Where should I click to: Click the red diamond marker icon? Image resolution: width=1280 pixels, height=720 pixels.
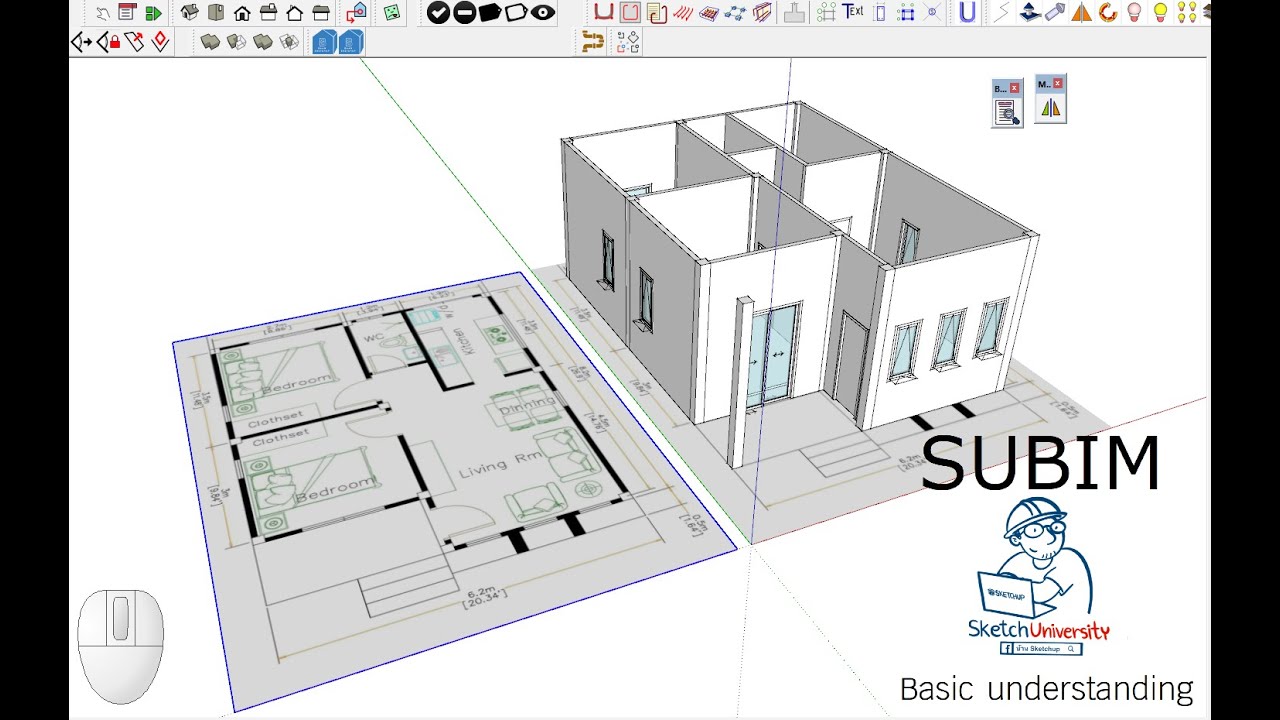160,42
